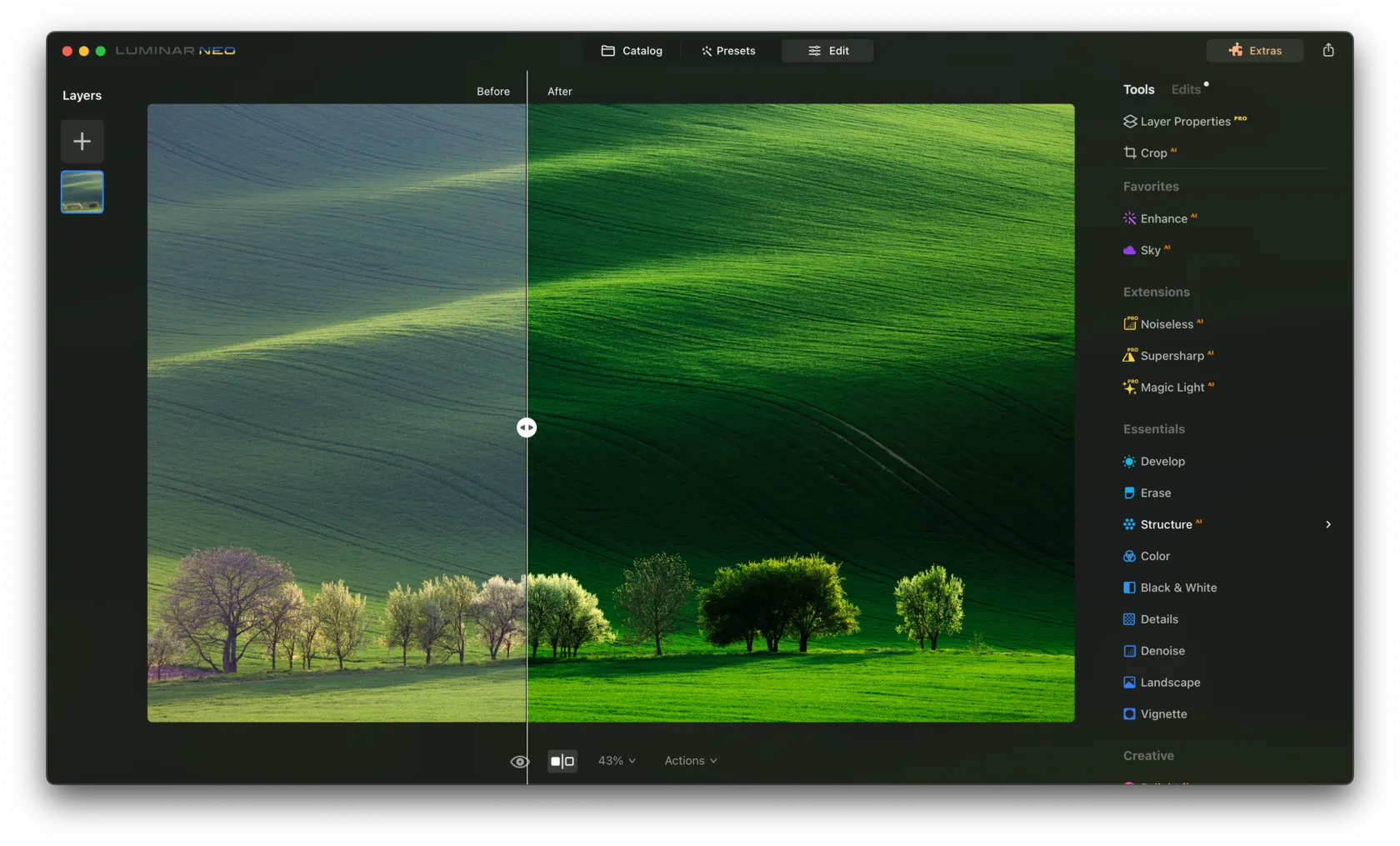The width and height of the screenshot is (1400, 846).
Task: Select the Magic Light AI tool
Action: [1171, 388]
